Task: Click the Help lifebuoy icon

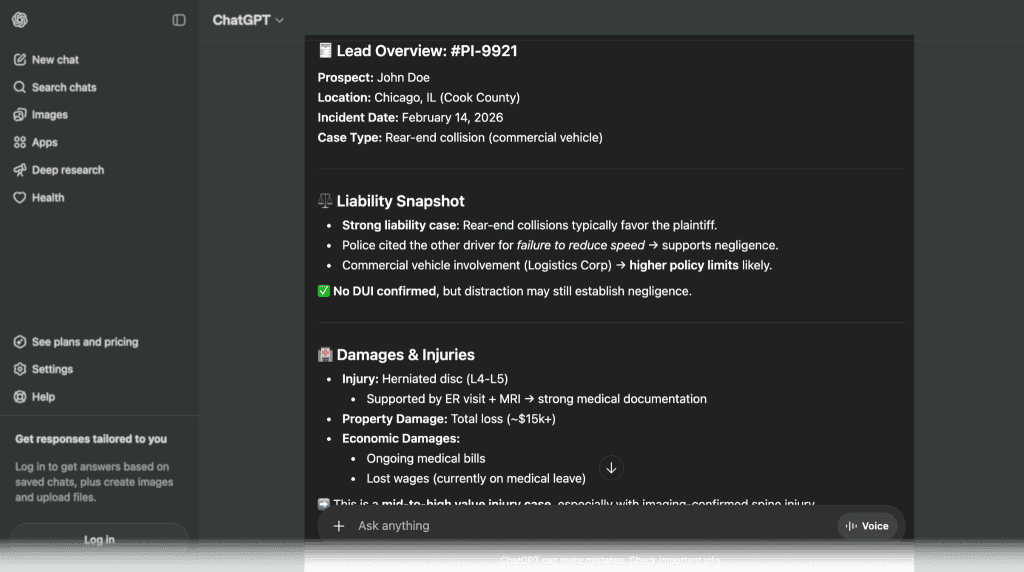Action: point(20,396)
